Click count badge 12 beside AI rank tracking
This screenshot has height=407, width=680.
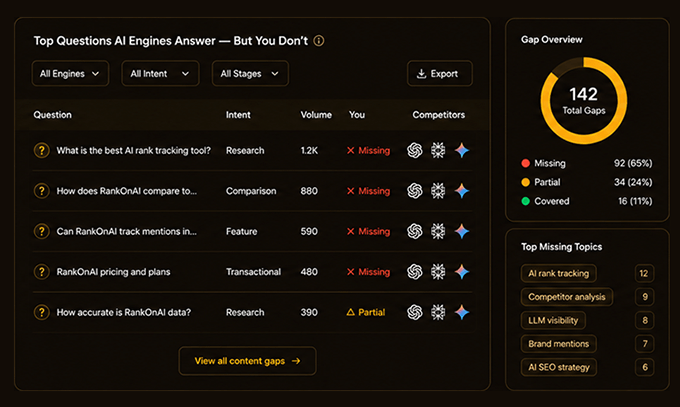644,273
